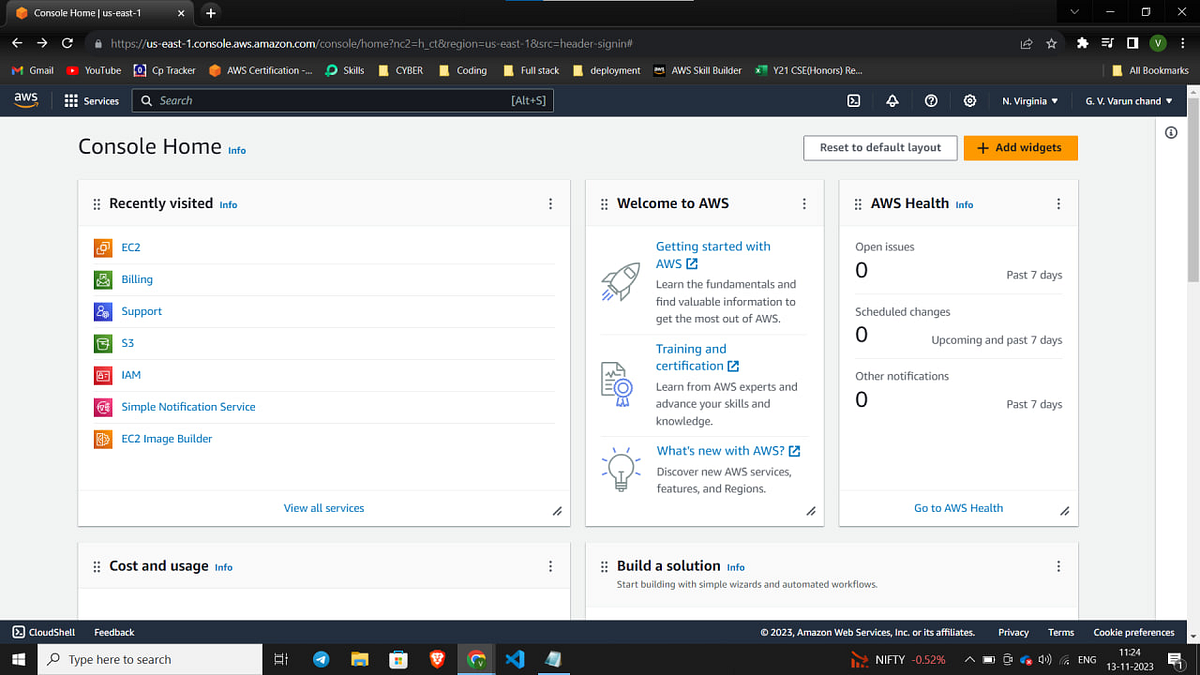Click inside the AWS search field

(x=340, y=100)
